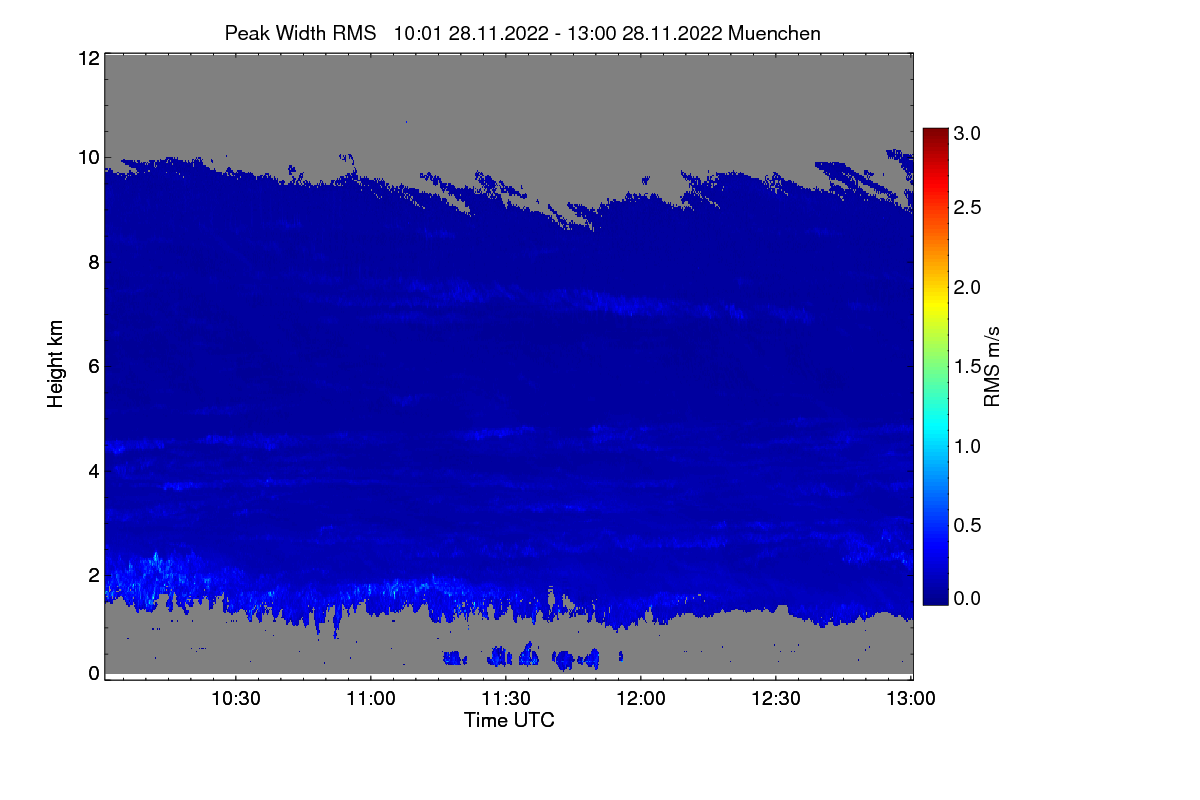1200x800 pixels.
Task: Click the height axis label 6
Action: (x=92, y=366)
